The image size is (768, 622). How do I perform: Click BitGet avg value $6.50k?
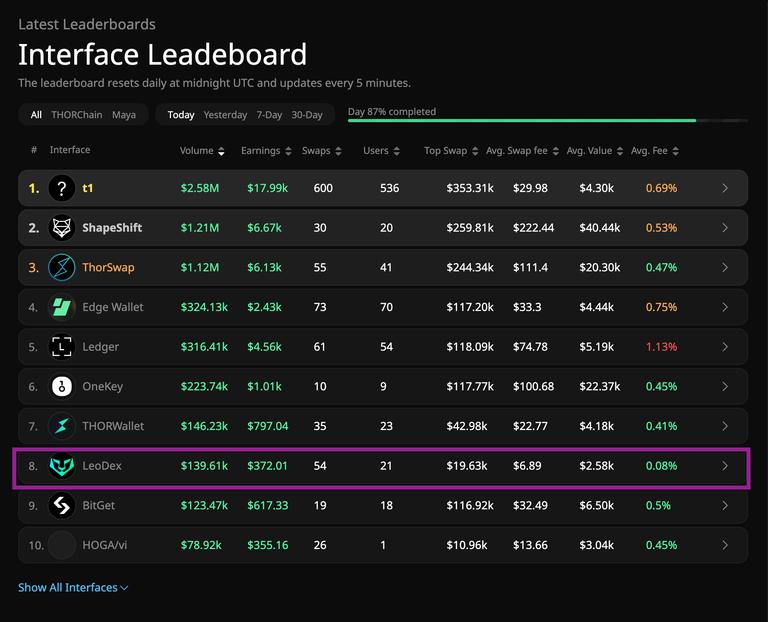click(597, 505)
